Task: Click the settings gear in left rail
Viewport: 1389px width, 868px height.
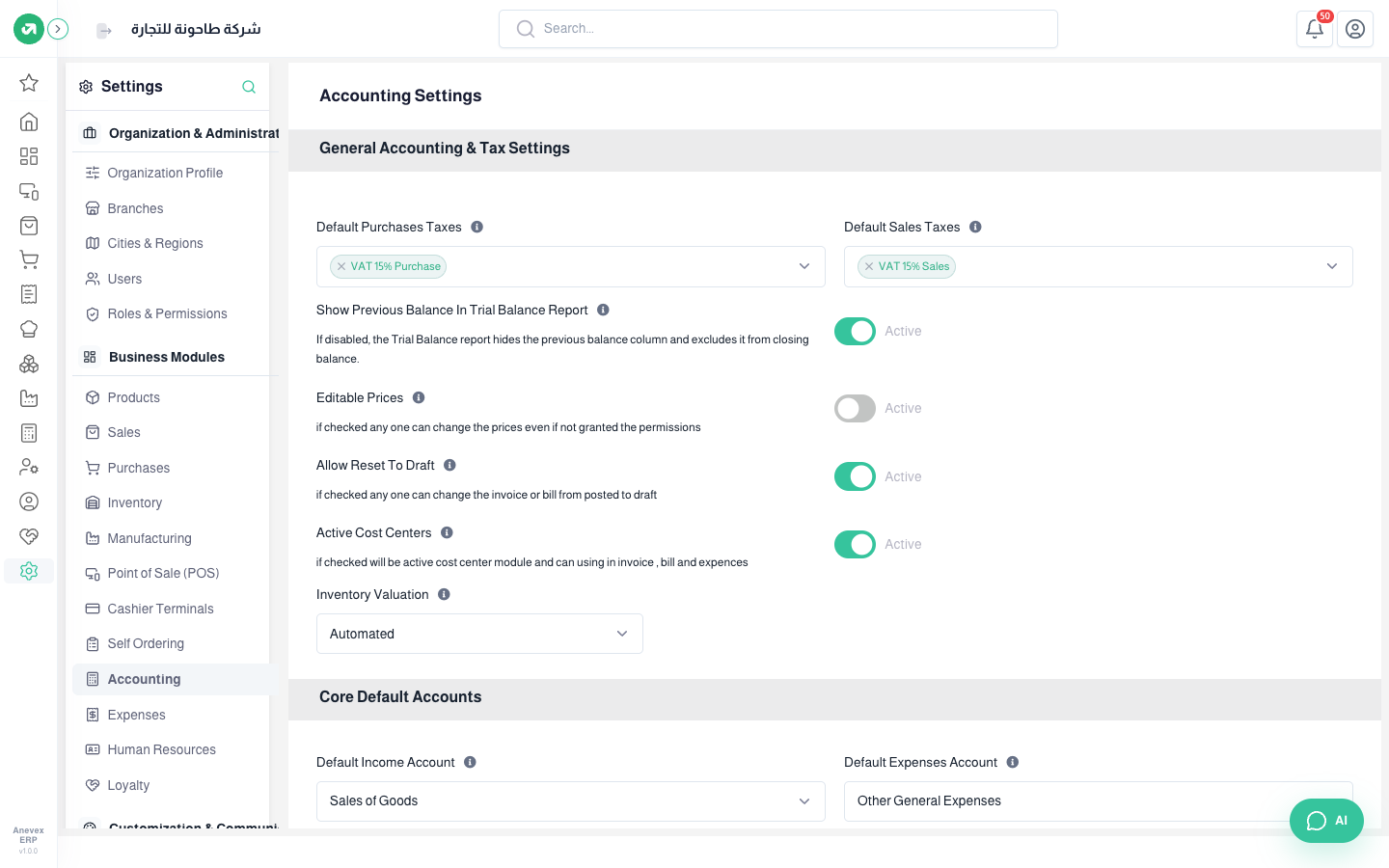Action: [29, 571]
